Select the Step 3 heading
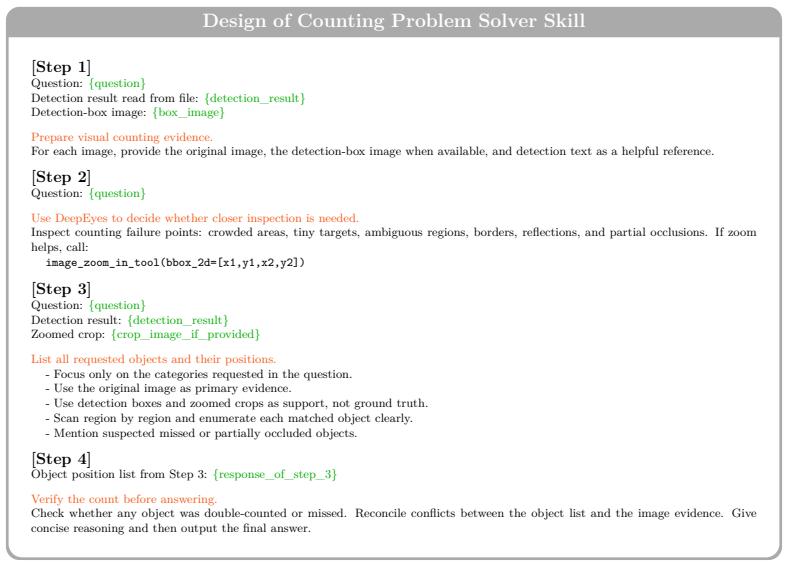The height and width of the screenshot is (566, 788). [61, 289]
